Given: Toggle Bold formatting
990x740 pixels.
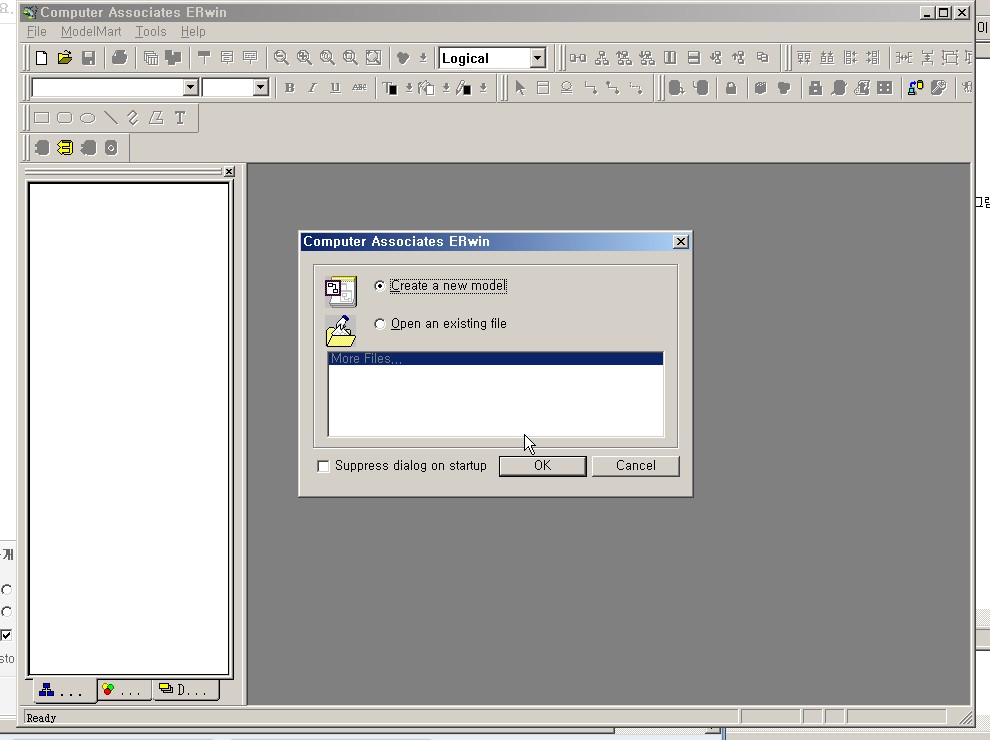Looking at the screenshot, I should point(290,88).
